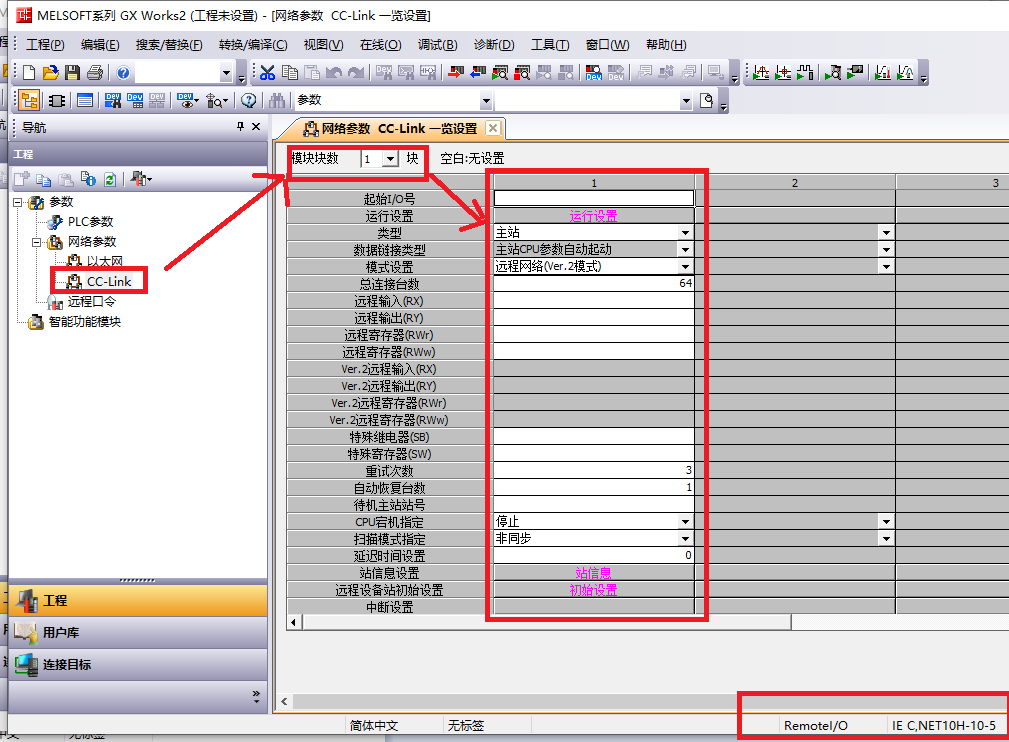Click the 站信息 magenta button
The width and height of the screenshot is (1009, 742).
(x=593, y=573)
